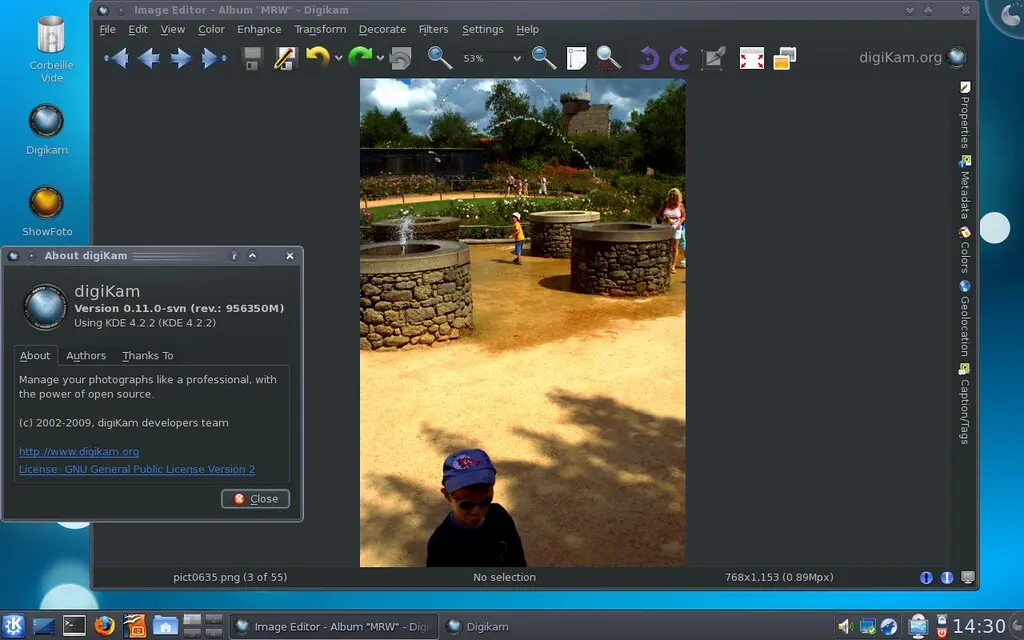
Task: Click the Undo arrow icon
Action: (x=316, y=58)
